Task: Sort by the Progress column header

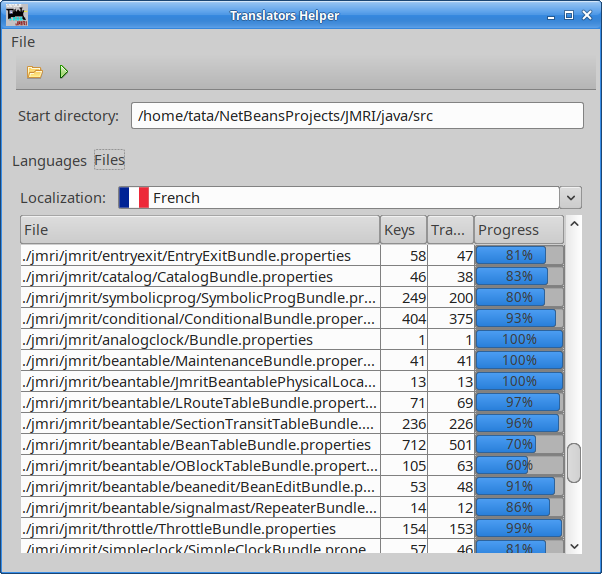Action: pyautogui.click(x=519, y=230)
